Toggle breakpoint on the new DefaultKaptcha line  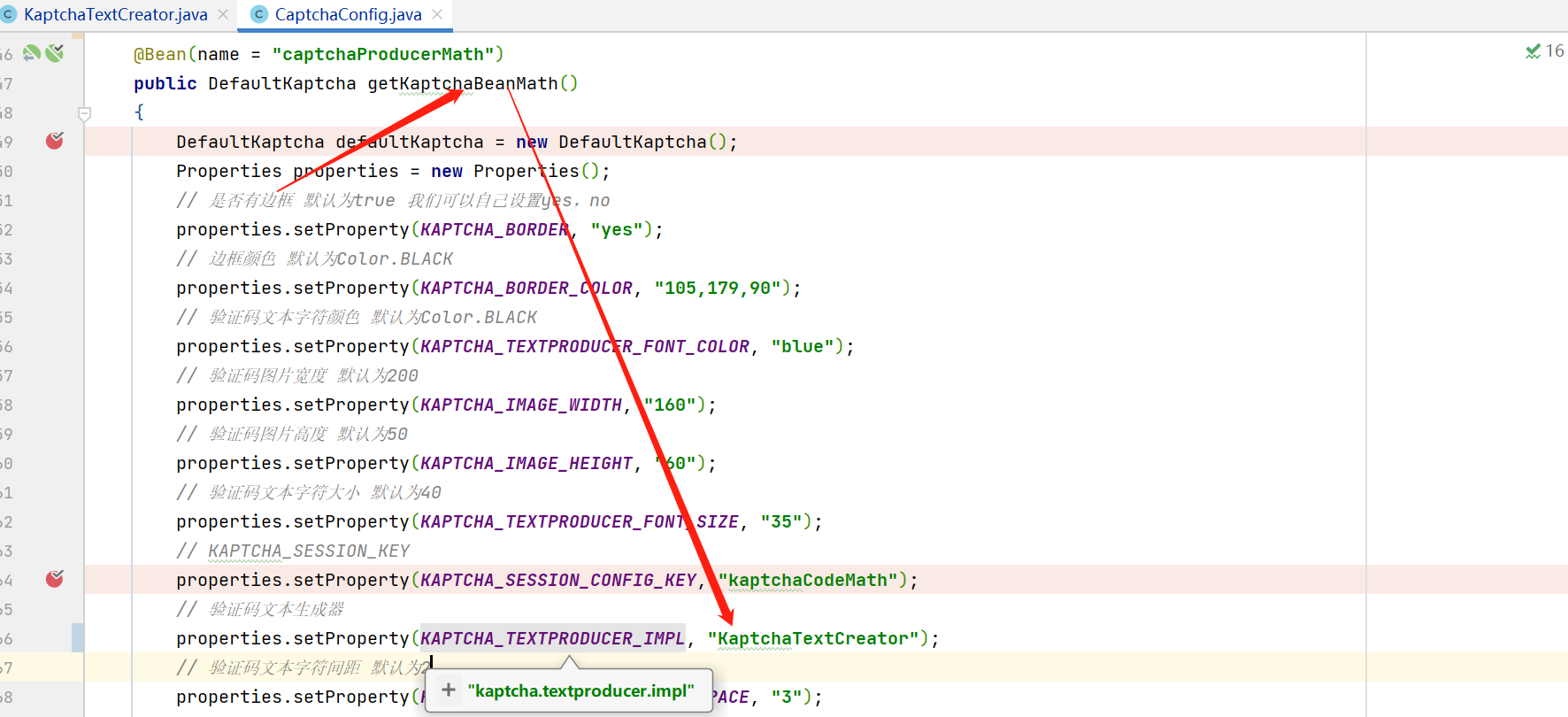(x=55, y=141)
